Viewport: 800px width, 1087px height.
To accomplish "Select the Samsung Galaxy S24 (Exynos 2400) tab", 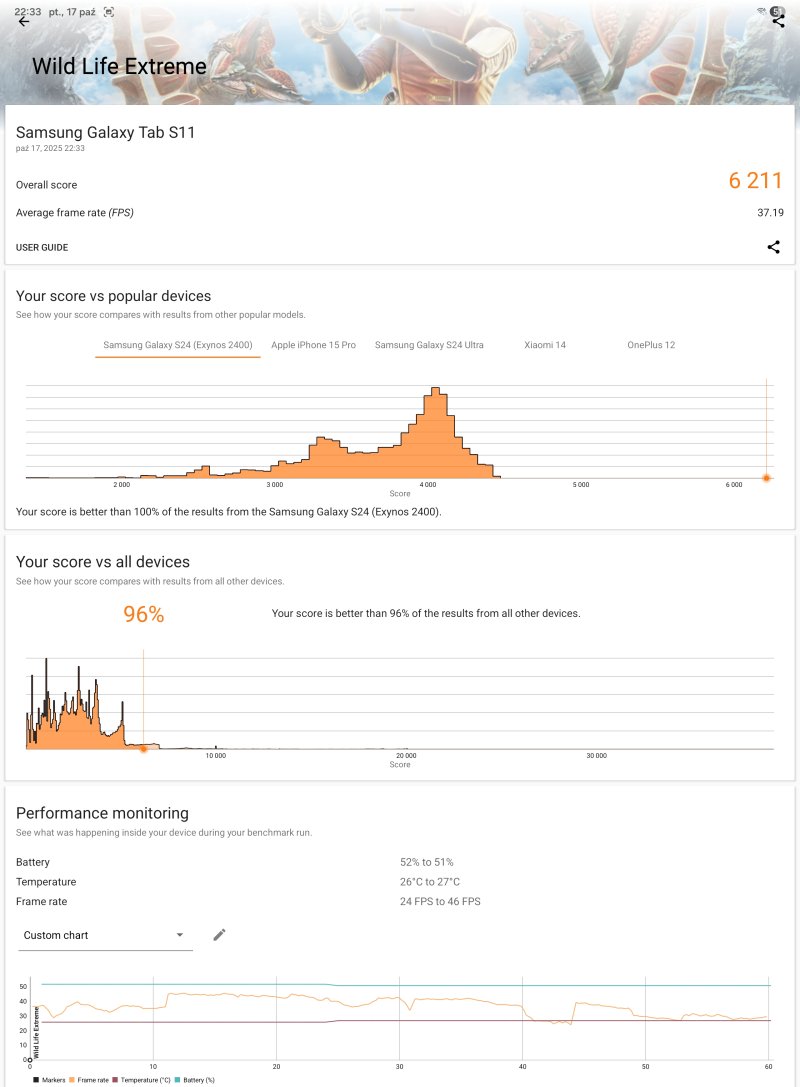I will (178, 345).
